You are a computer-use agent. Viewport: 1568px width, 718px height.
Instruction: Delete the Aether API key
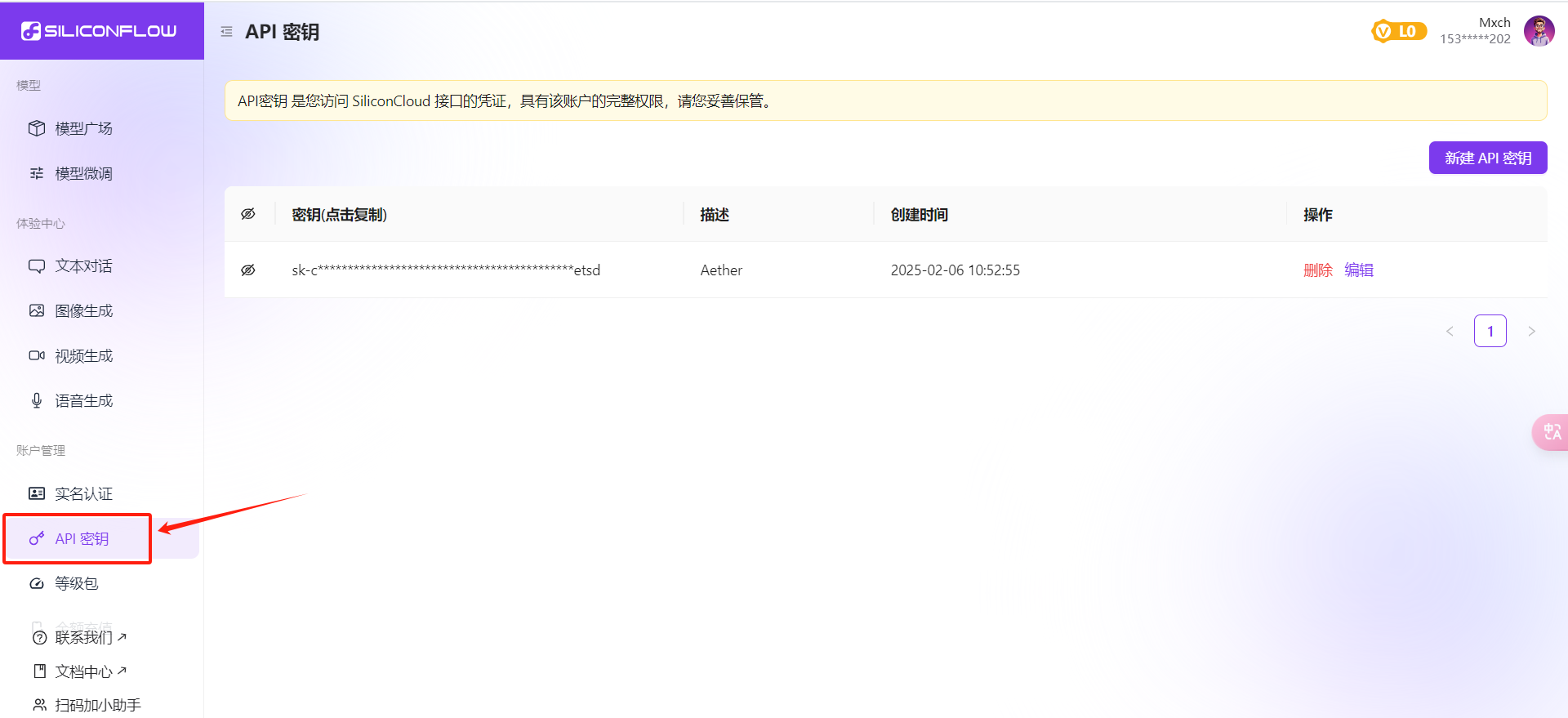click(1317, 270)
